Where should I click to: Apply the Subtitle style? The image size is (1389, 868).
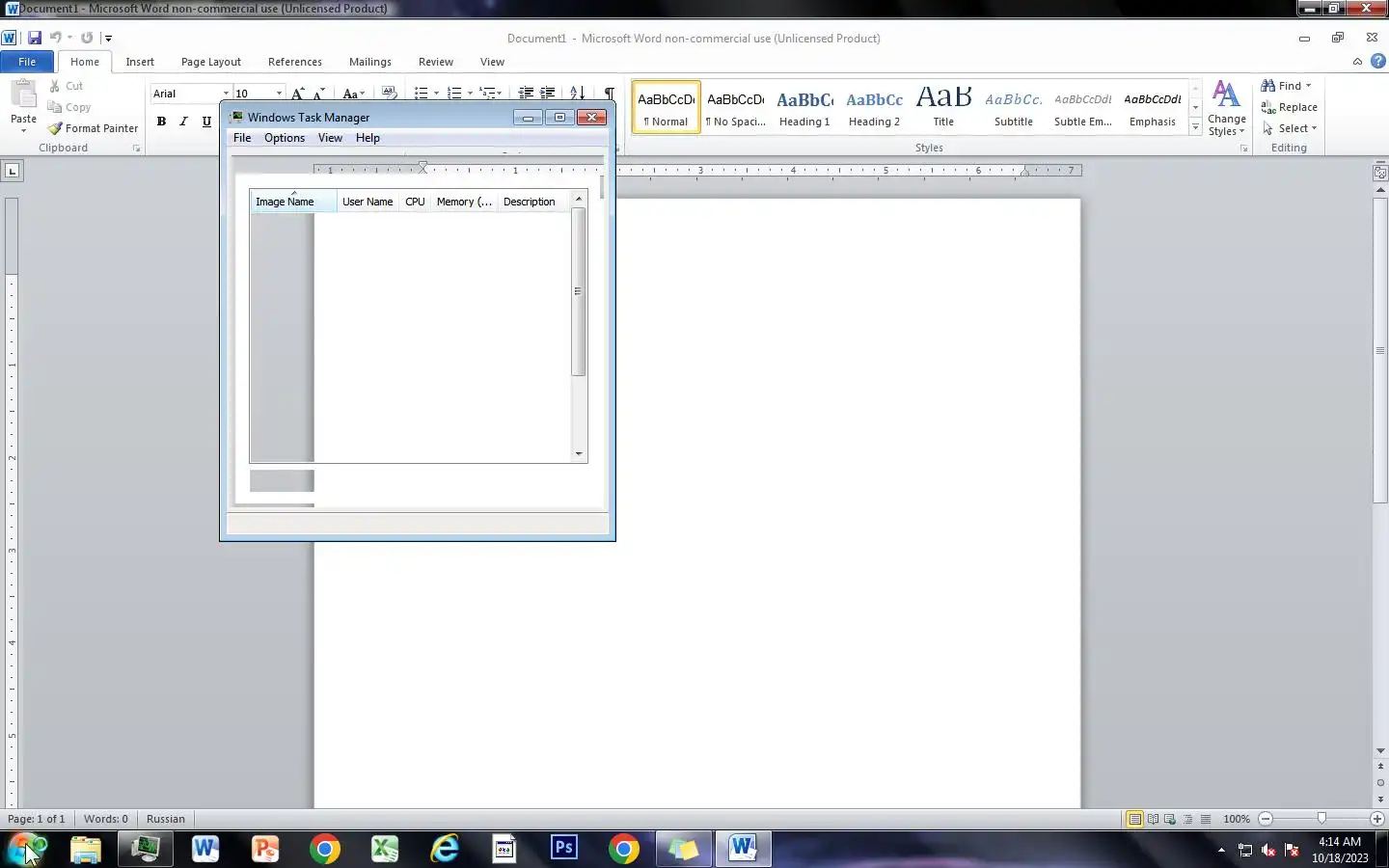pos(1013,107)
